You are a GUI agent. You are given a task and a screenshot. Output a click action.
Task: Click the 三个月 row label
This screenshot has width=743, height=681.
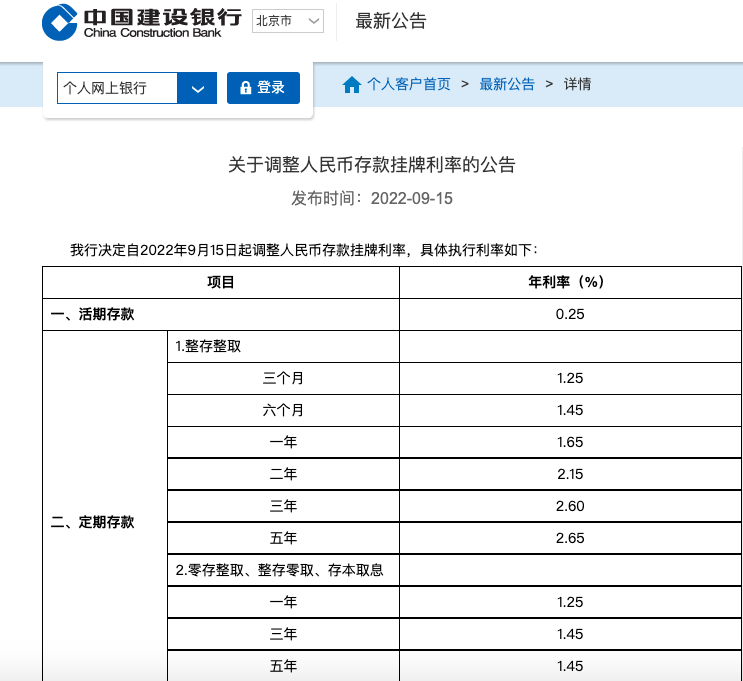pos(283,378)
